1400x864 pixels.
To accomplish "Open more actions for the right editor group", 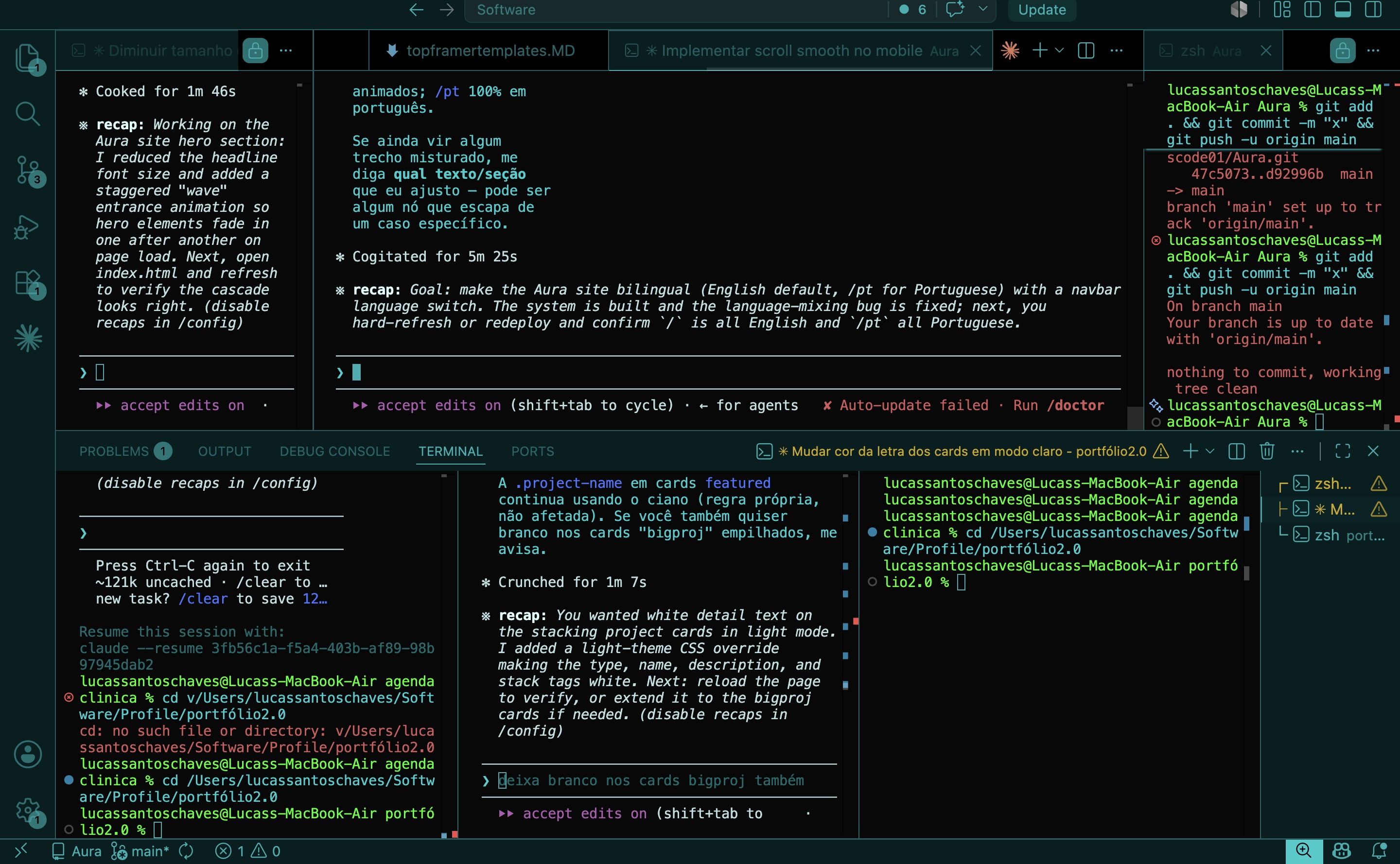I will coord(1373,51).
